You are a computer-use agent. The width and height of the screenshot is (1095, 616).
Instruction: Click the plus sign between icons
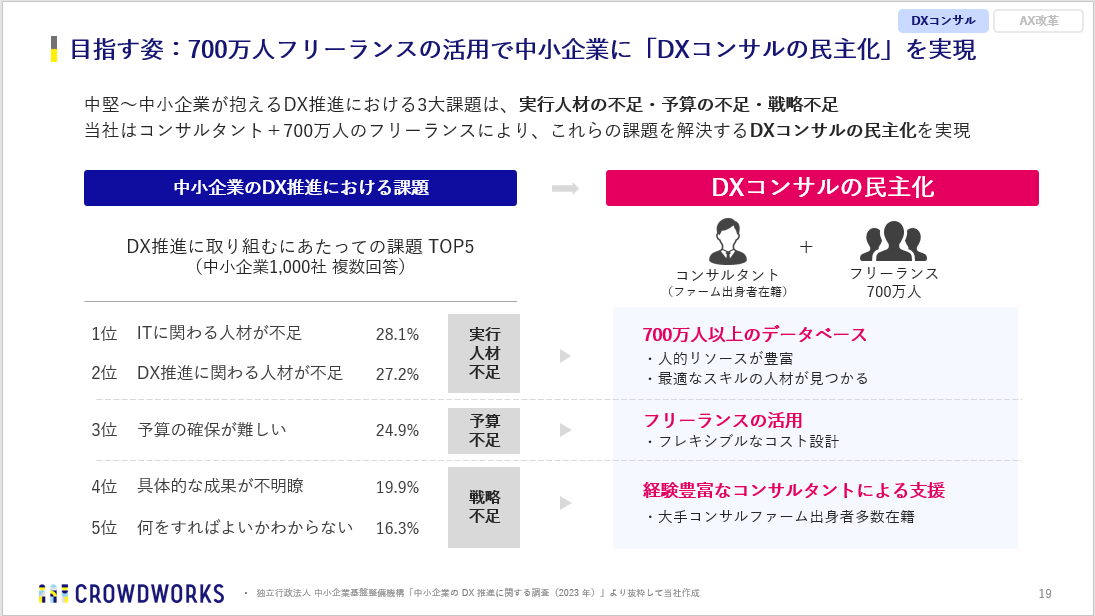click(806, 246)
